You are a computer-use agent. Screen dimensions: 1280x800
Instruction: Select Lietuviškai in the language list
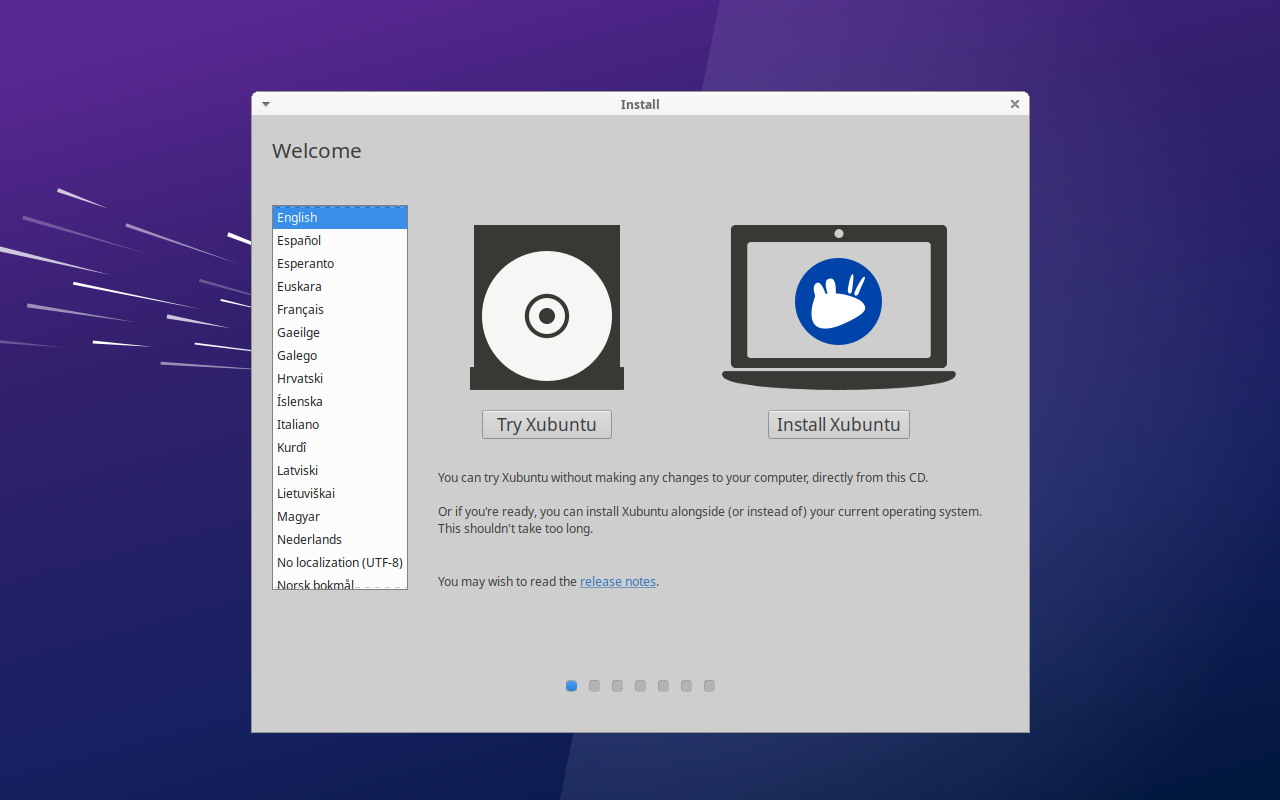(x=340, y=494)
